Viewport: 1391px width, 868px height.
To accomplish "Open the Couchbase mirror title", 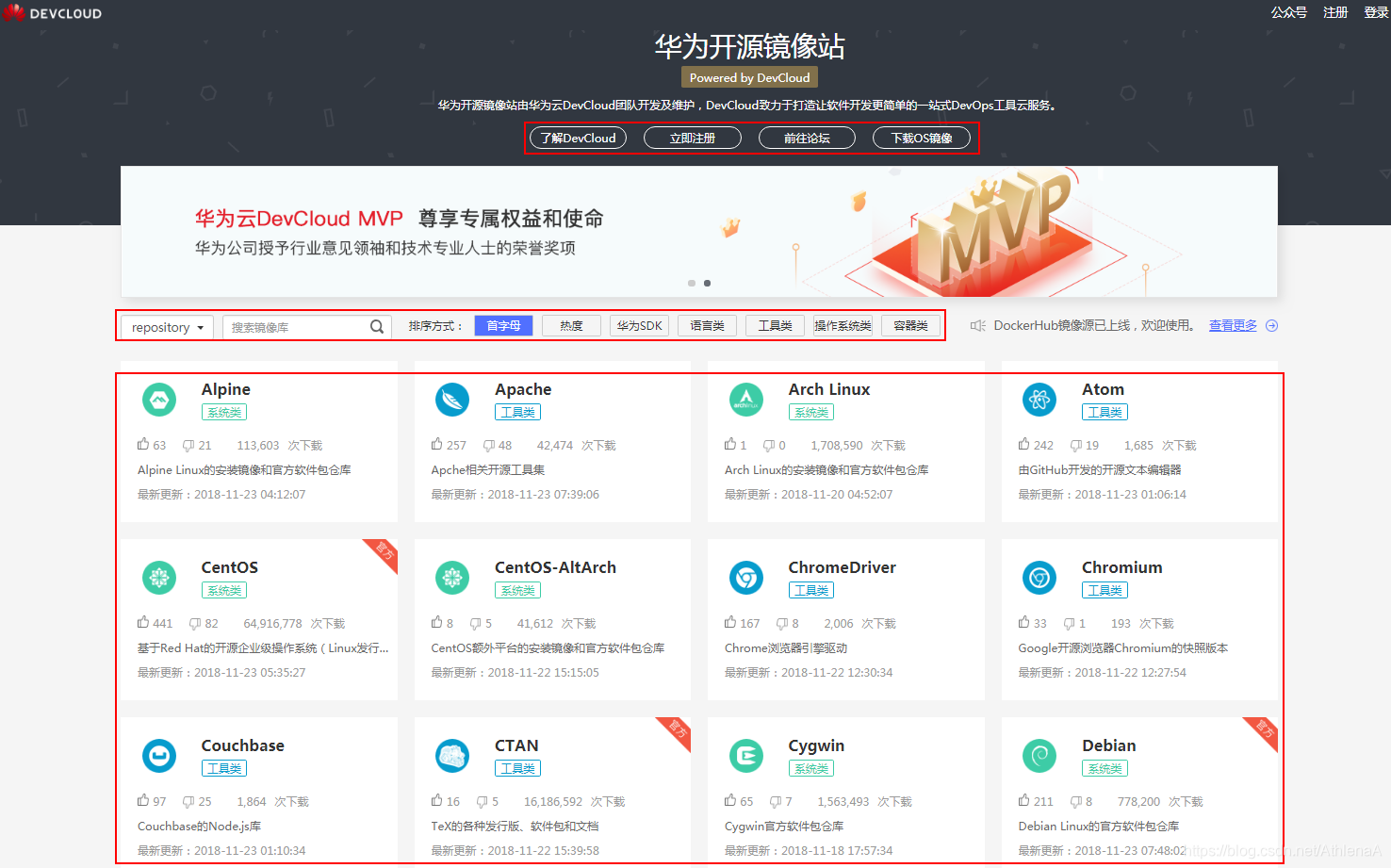I will click(x=243, y=745).
